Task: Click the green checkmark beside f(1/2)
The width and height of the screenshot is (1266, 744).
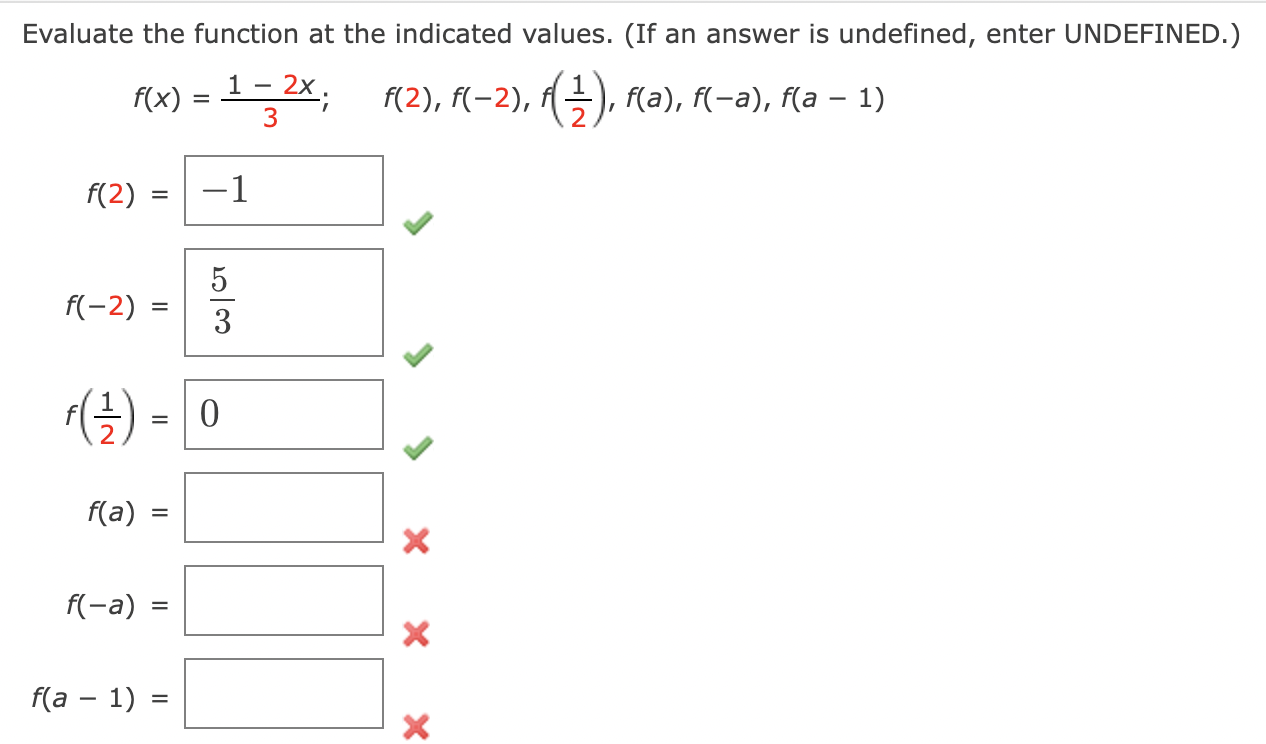Action: tap(419, 447)
